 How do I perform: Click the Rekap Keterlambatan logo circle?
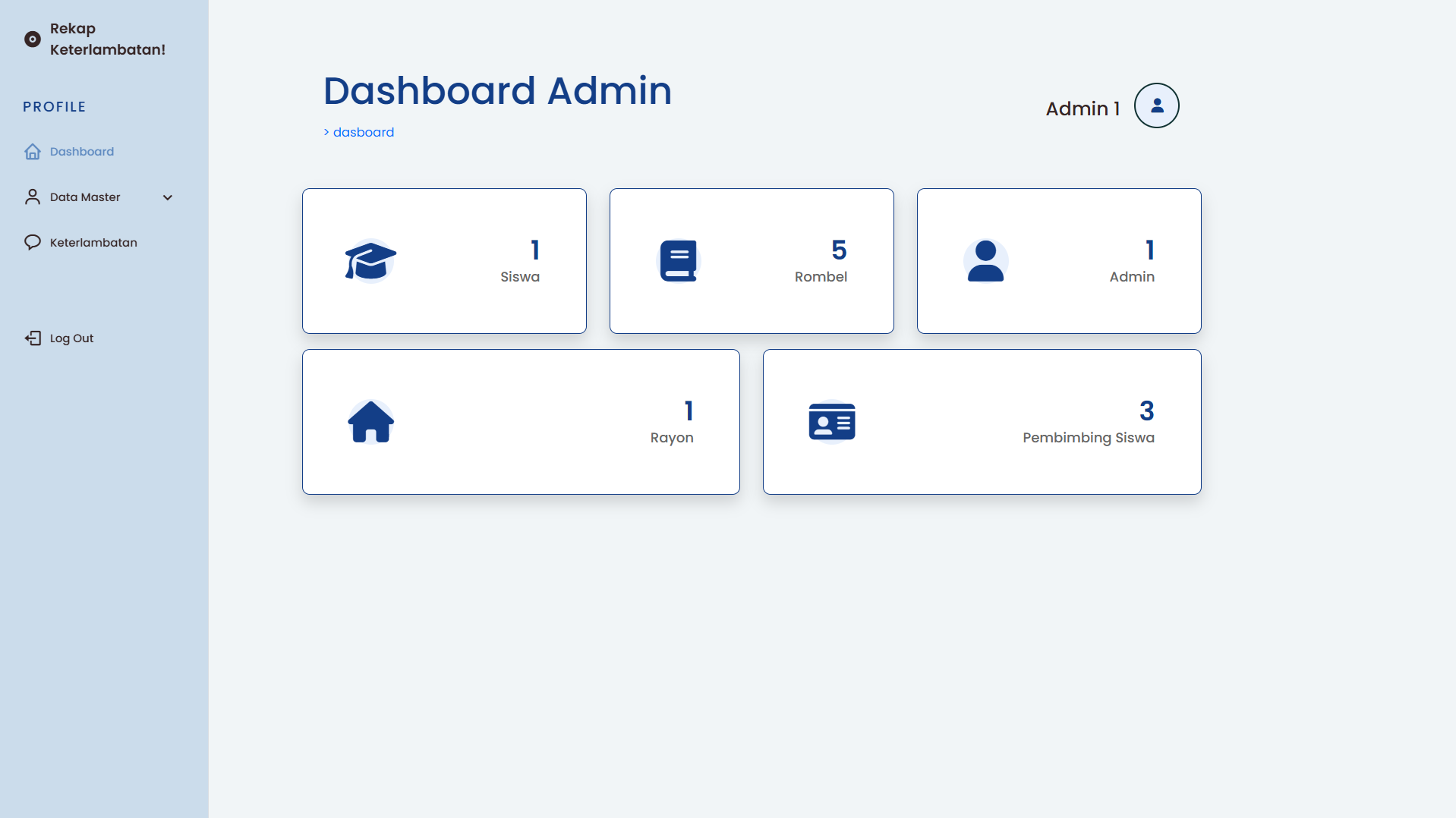(33, 39)
